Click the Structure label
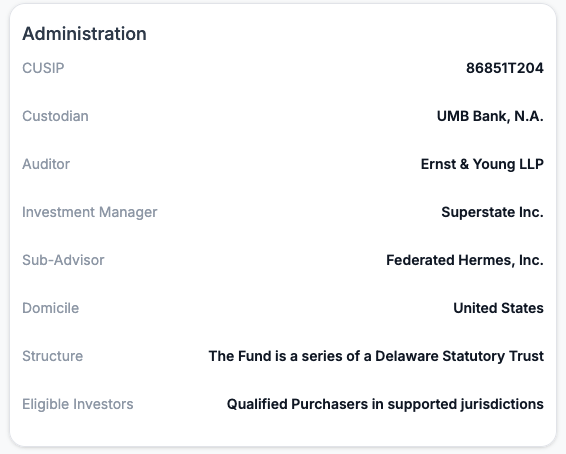Screen dimensions: 566x454 tap(53, 356)
